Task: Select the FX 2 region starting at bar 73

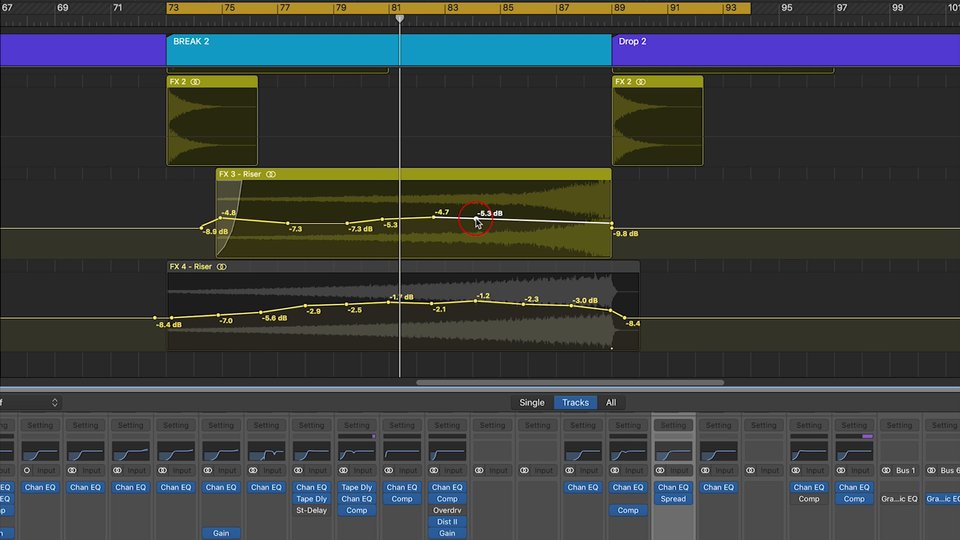Action: coord(212,121)
